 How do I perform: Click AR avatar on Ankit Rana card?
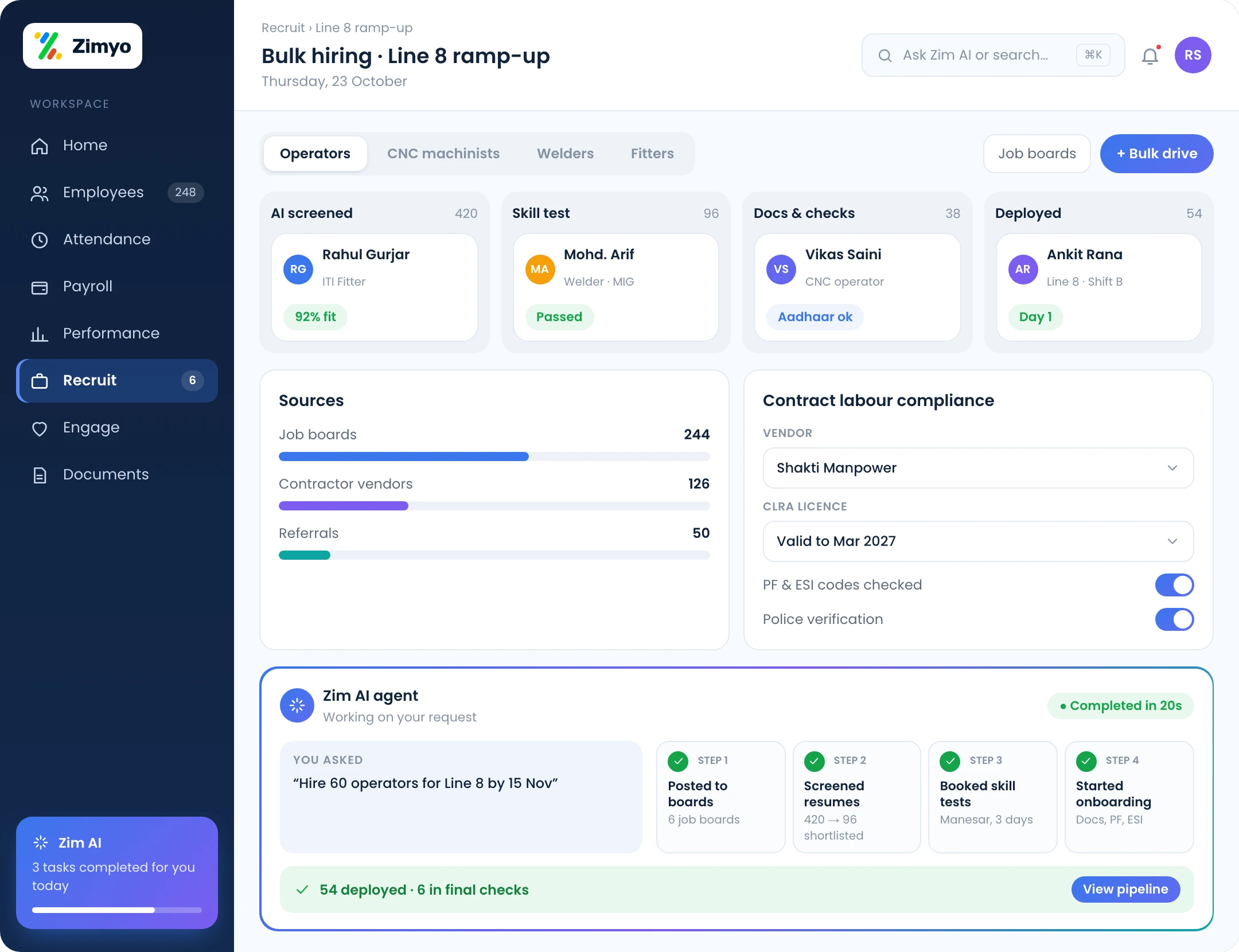pyautogui.click(x=1023, y=269)
